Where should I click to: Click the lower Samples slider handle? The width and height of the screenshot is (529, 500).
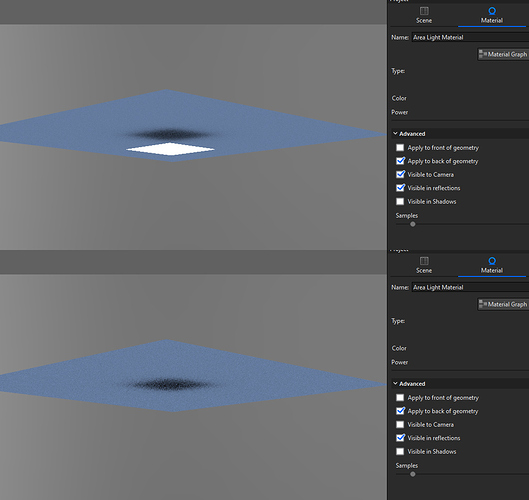tap(413, 474)
